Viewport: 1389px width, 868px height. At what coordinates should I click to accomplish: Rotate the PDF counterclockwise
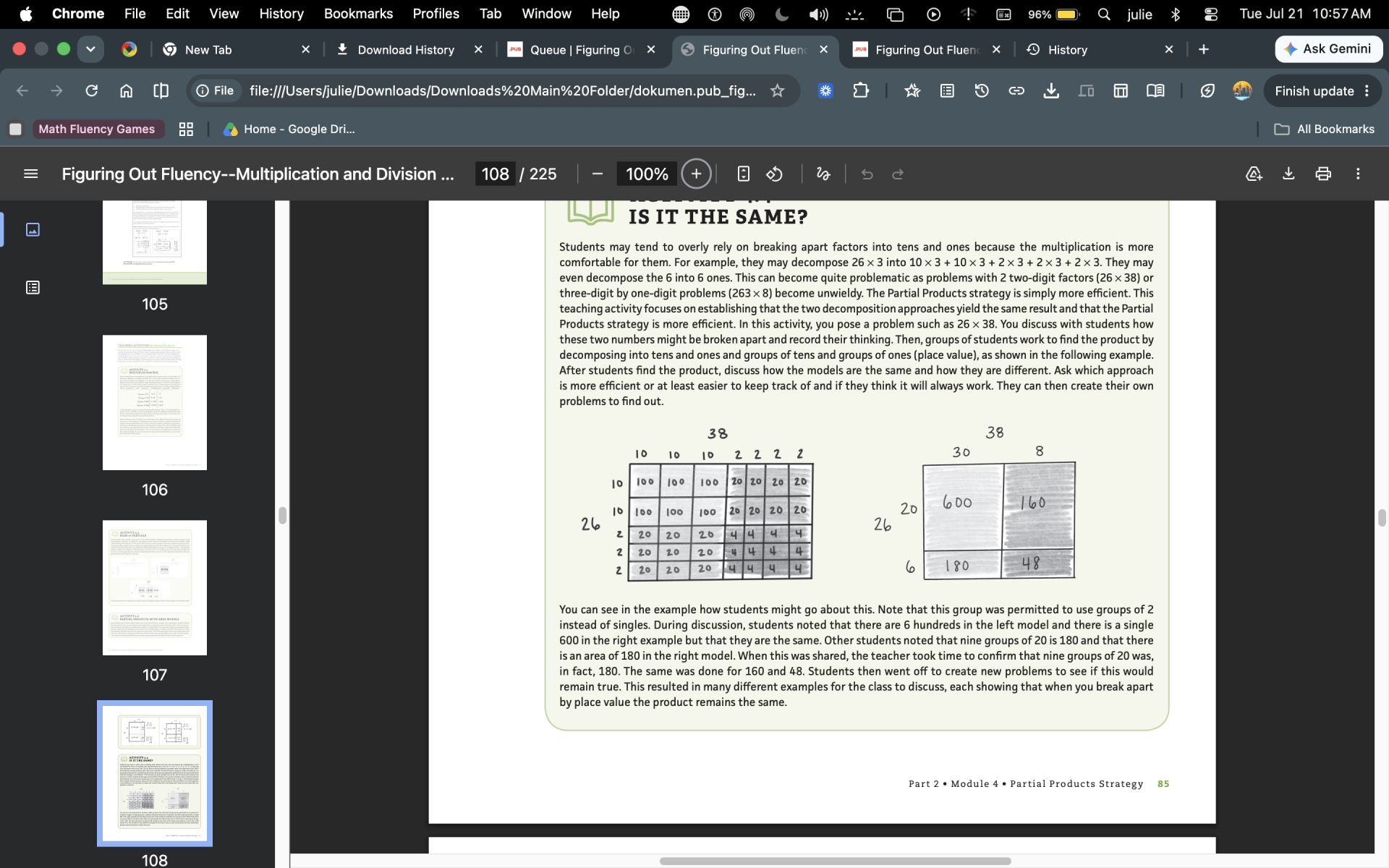coord(775,174)
